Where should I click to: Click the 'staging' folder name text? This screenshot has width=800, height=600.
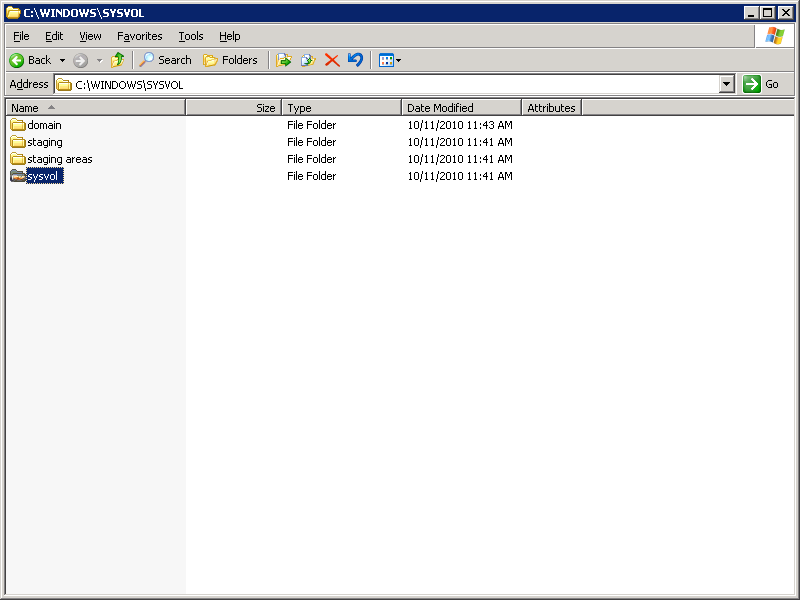(45, 142)
